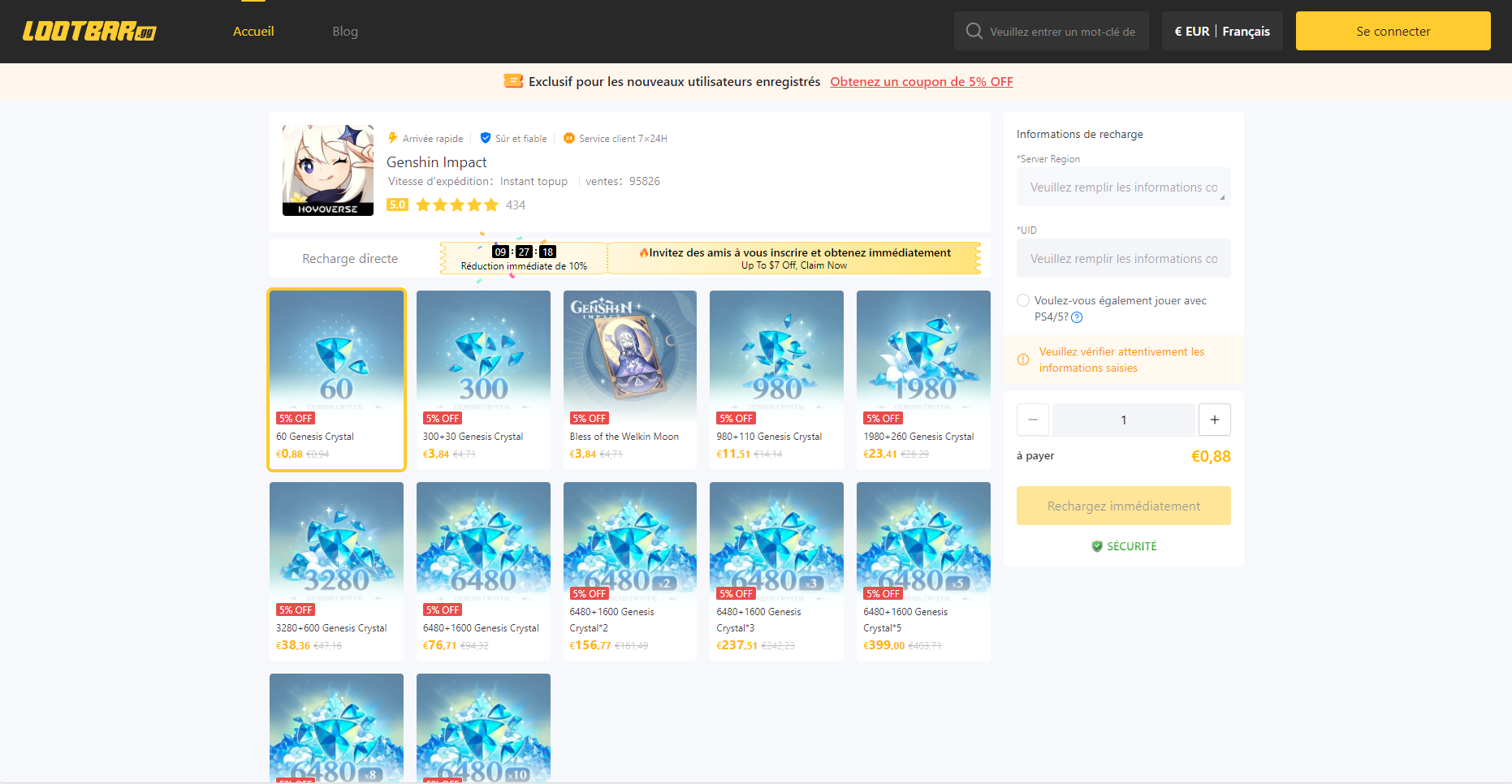The width and height of the screenshot is (1512, 784).
Task: Click the Paimon Genshin Impact game image
Action: 328,170
